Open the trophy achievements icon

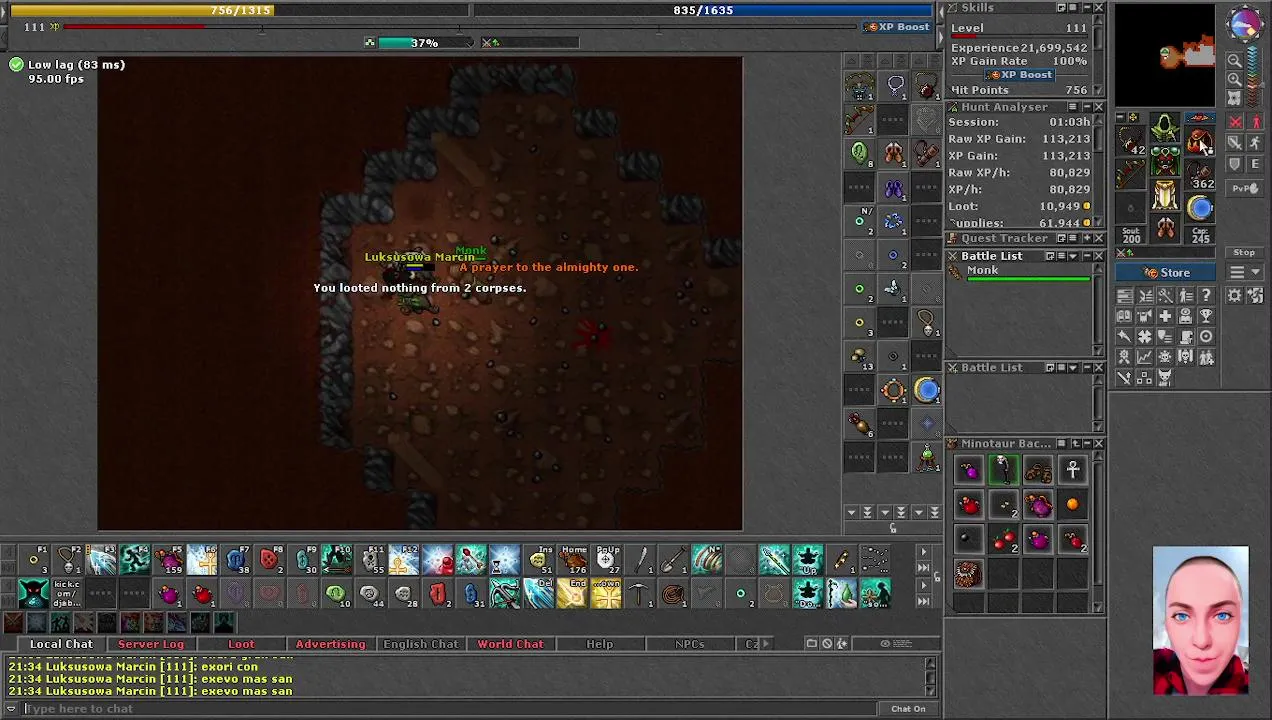pyautogui.click(x=1206, y=316)
